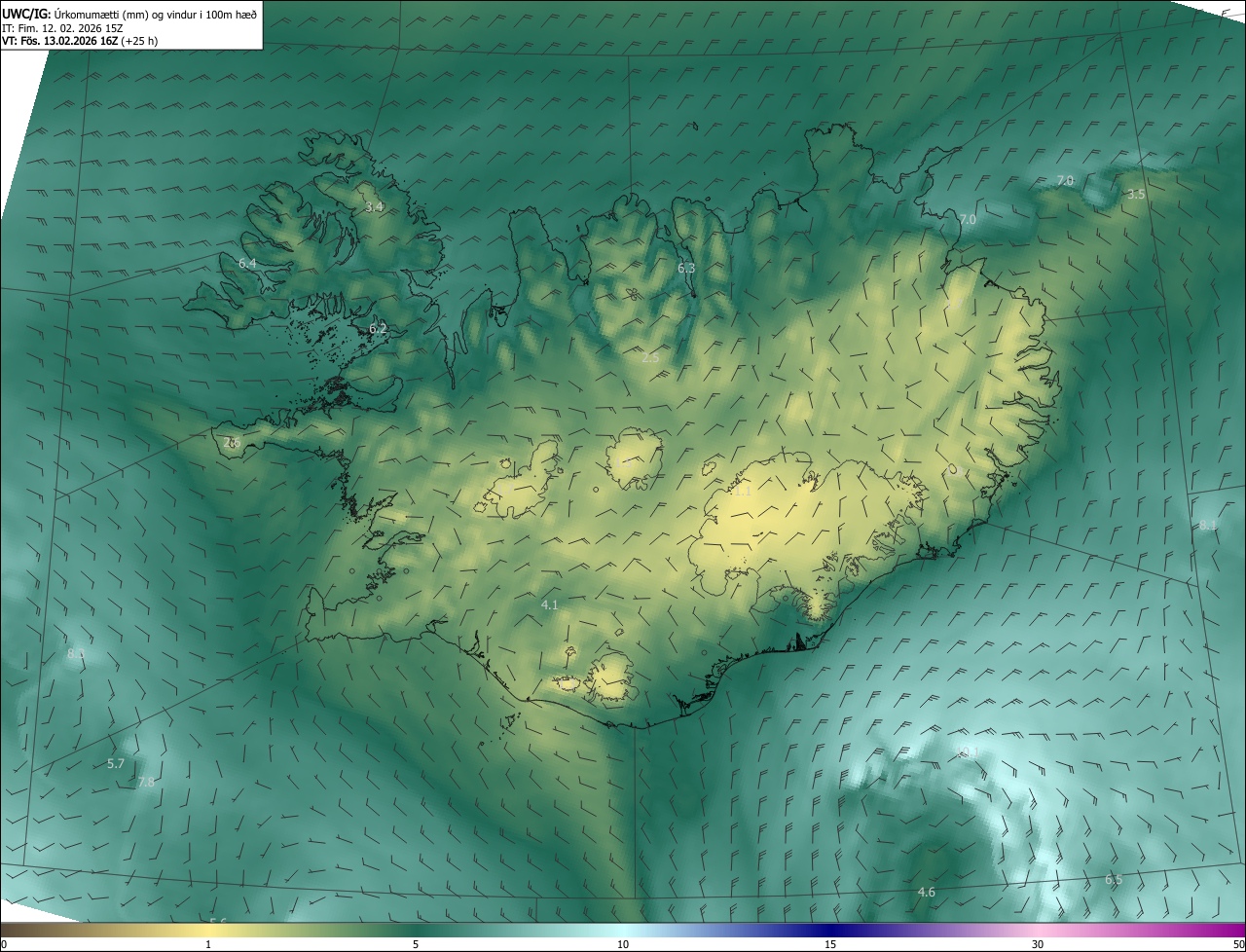Screen dimensions: 1246x952
Task: Click the 4.1 value label on the map
Action: [549, 605]
